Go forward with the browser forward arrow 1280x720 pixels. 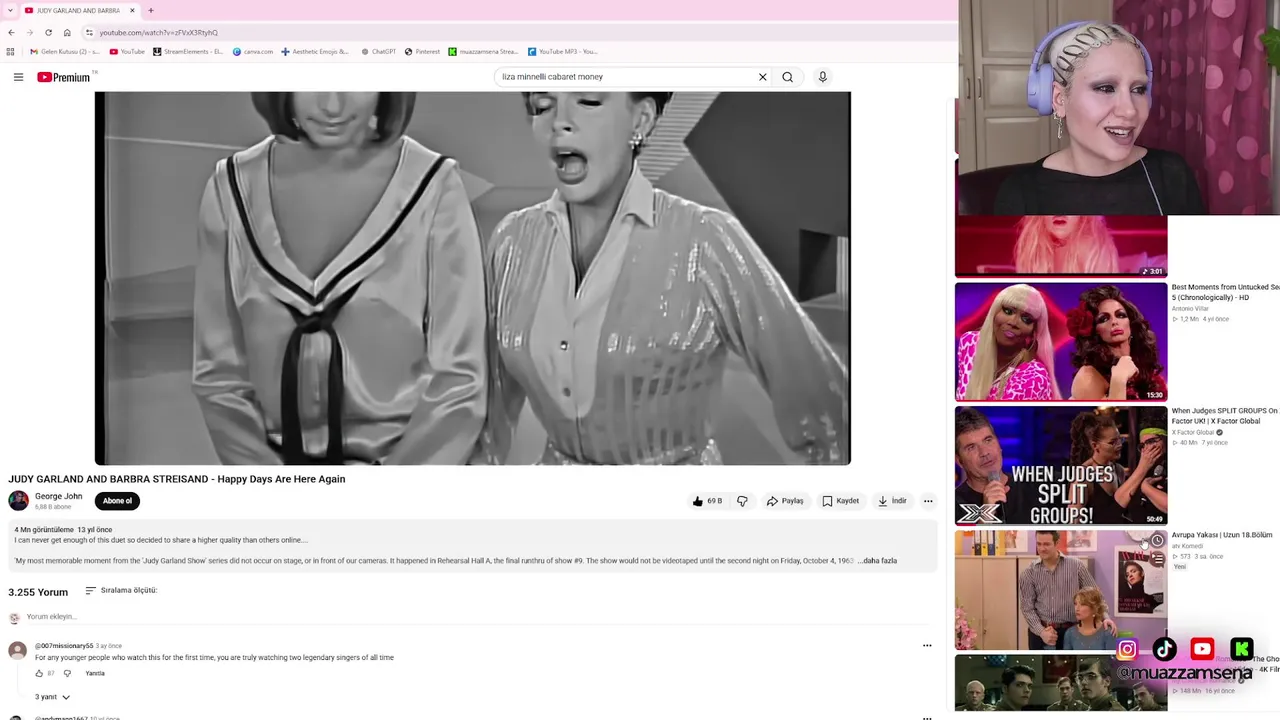click(x=30, y=33)
